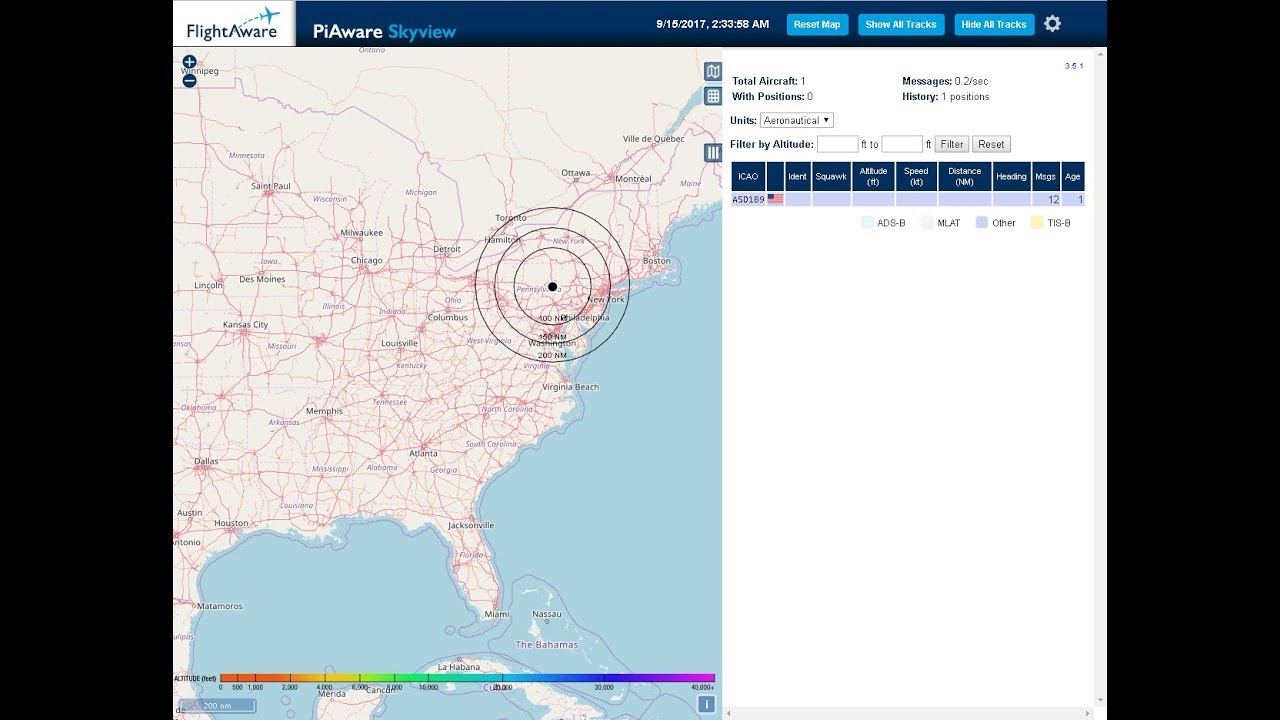Zoom out the map with minus button

click(x=189, y=81)
